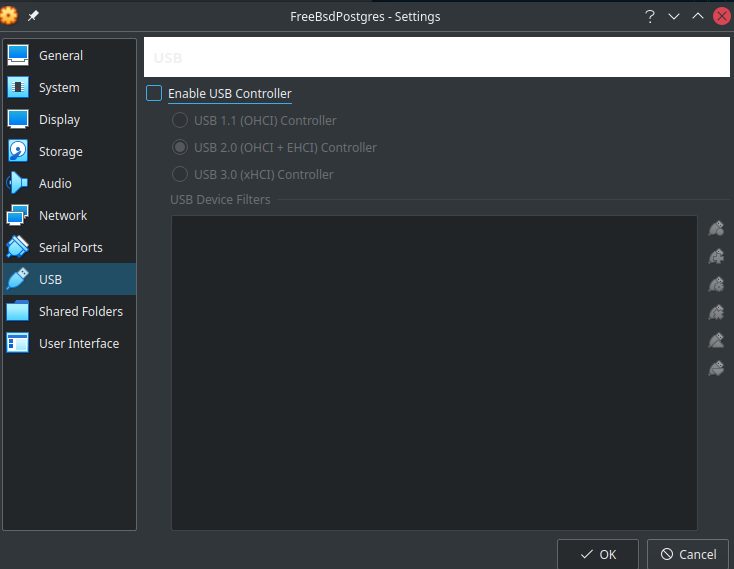Confirm settings with the OK button
Viewport: 734px width, 569px height.
pyautogui.click(x=598, y=554)
